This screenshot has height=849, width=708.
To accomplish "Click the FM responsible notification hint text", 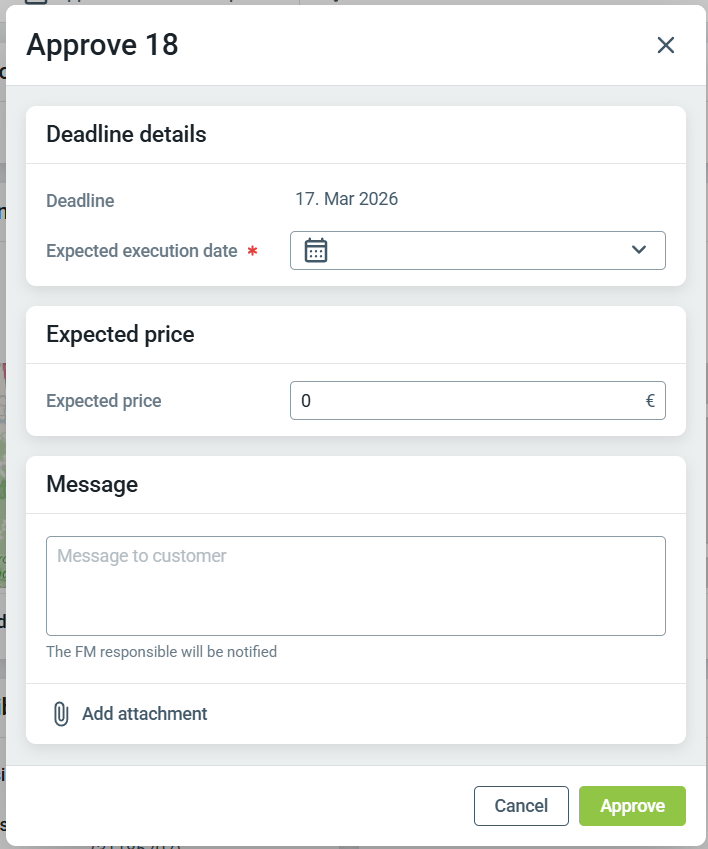I will coord(161,652).
